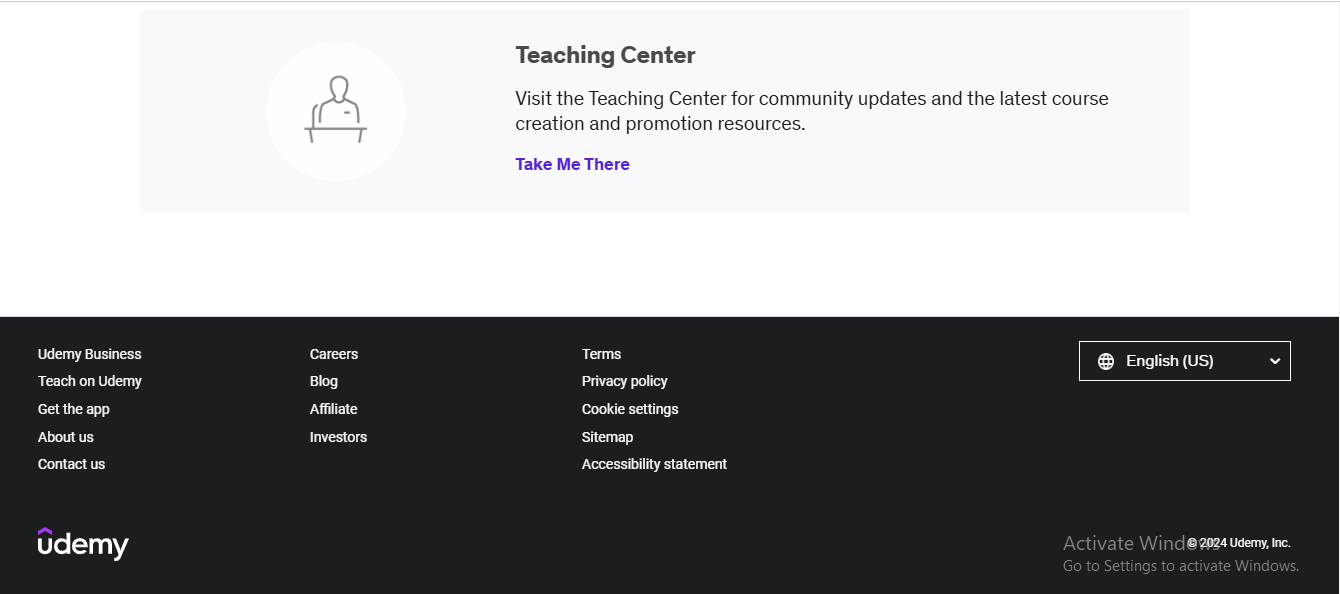Open the Get the app link
The height and width of the screenshot is (594, 1340).
click(73, 408)
